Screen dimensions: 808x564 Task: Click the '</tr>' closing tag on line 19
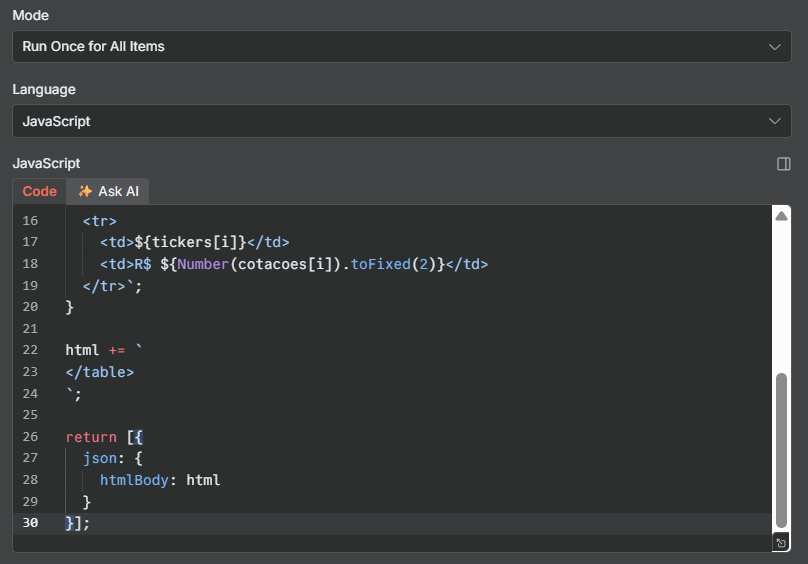[x=104, y=286]
